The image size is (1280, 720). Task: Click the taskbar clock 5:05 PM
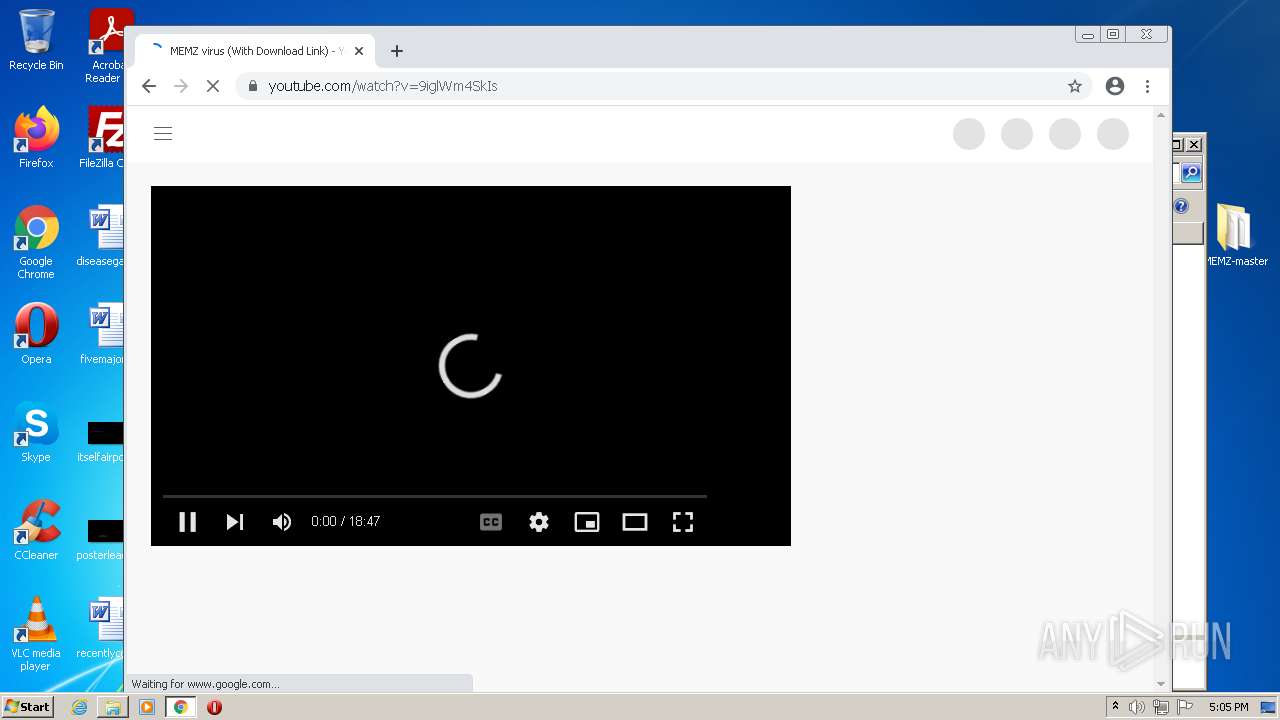1228,707
